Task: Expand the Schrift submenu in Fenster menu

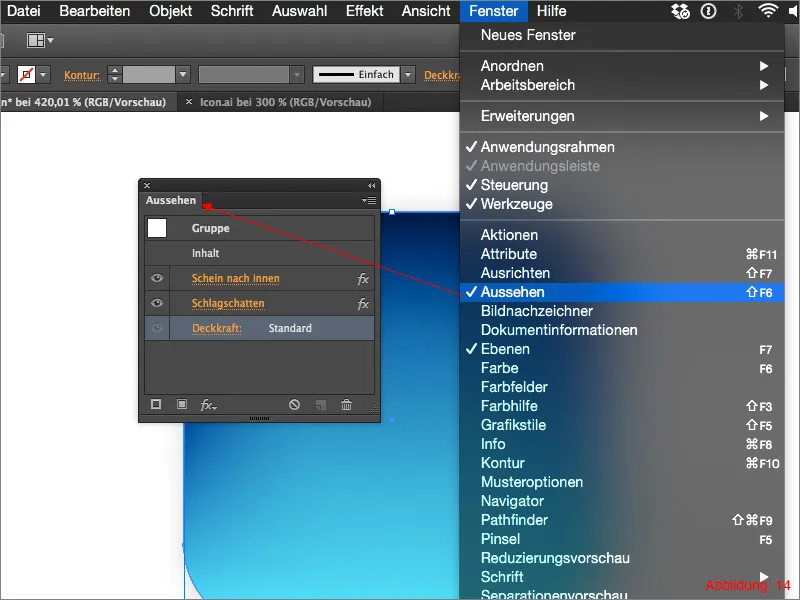Action: click(x=622, y=577)
